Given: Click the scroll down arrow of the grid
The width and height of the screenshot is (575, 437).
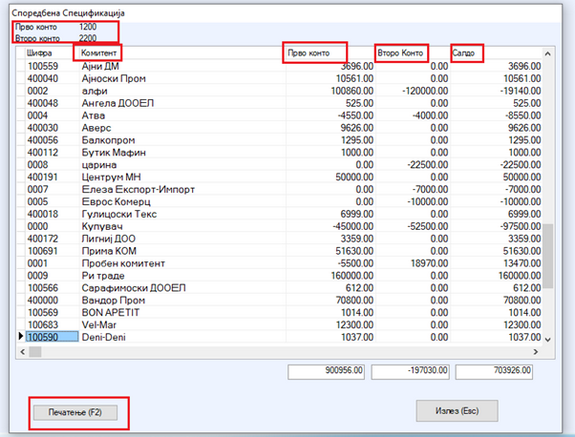Looking at the screenshot, I should click(x=548, y=339).
